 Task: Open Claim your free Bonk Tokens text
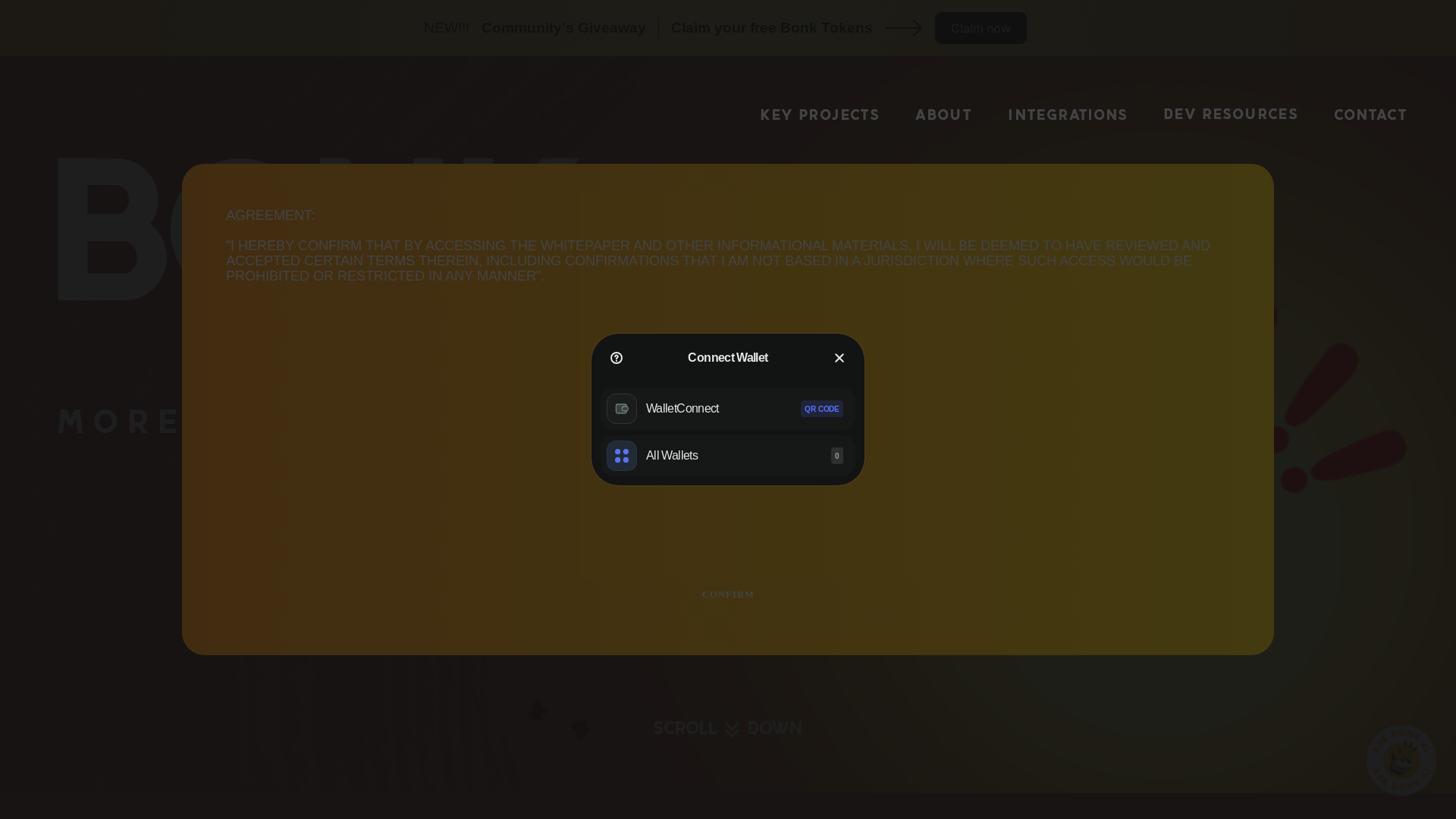click(x=771, y=28)
